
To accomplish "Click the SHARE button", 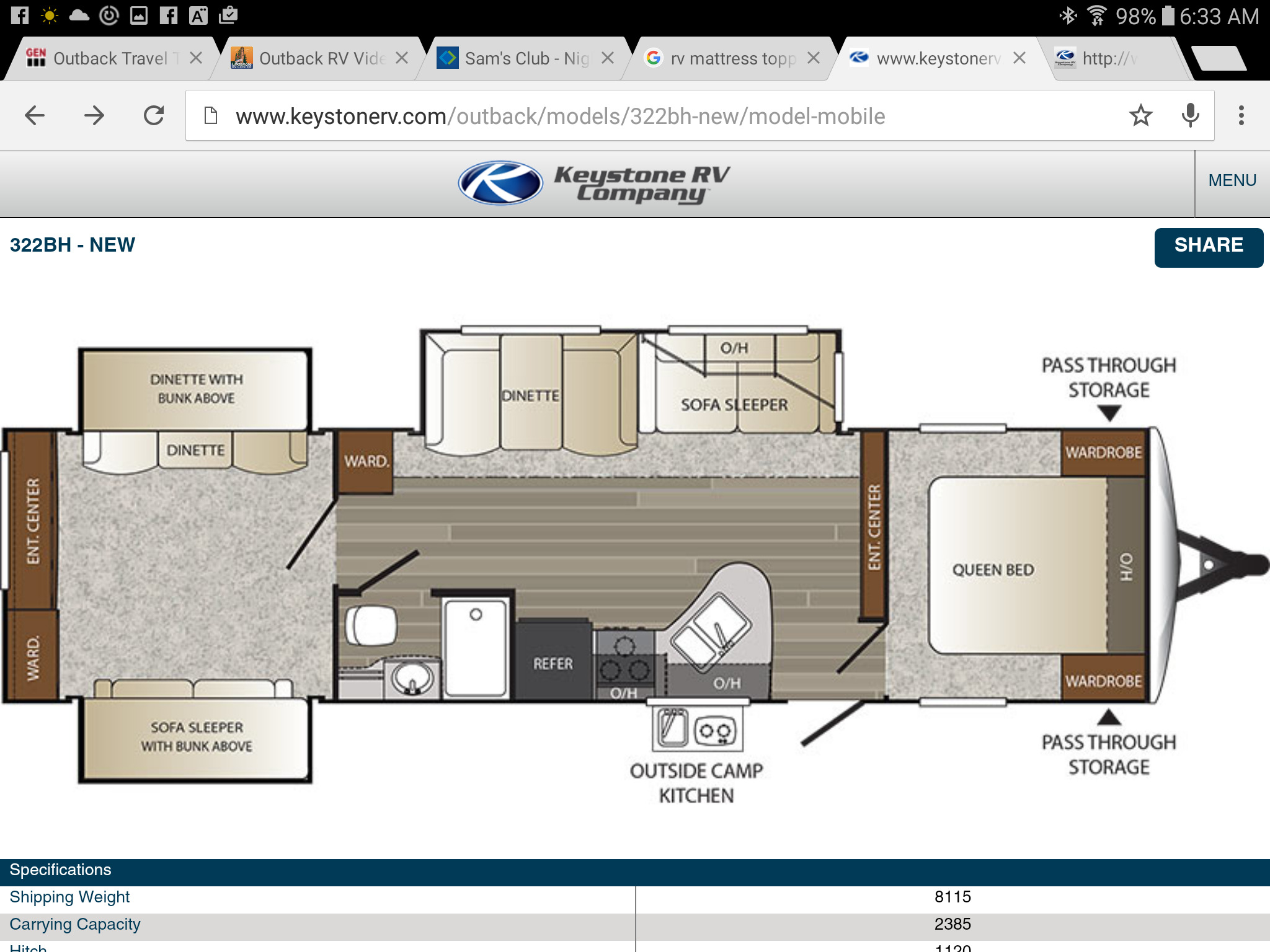I will [1208, 245].
